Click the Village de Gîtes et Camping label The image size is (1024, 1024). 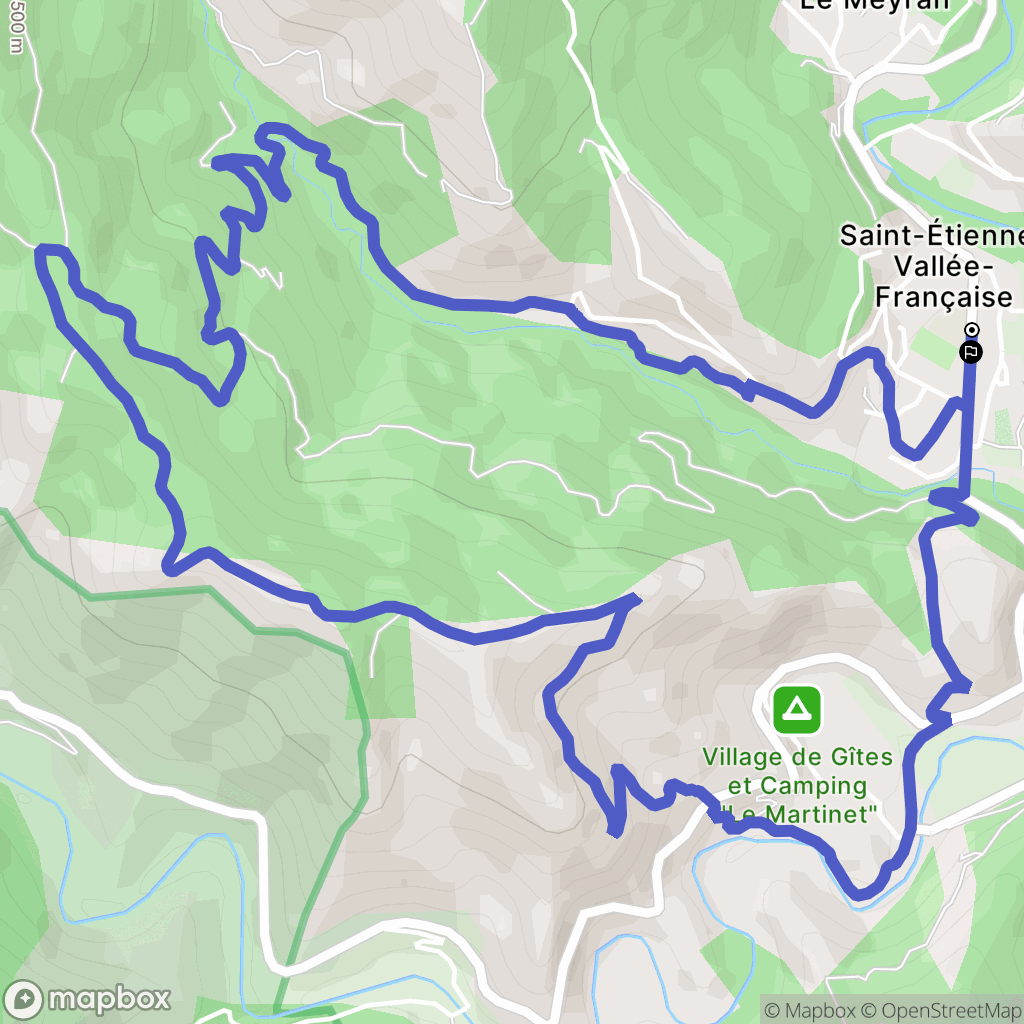point(797,771)
